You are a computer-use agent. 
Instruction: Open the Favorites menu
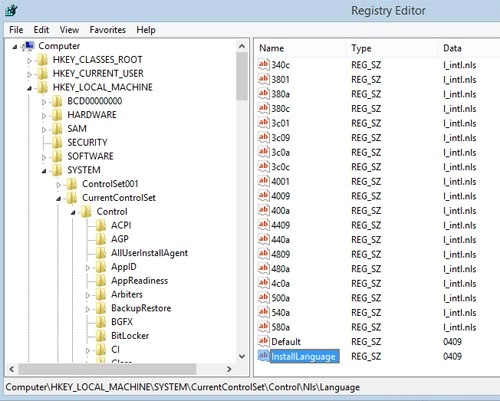pos(107,30)
